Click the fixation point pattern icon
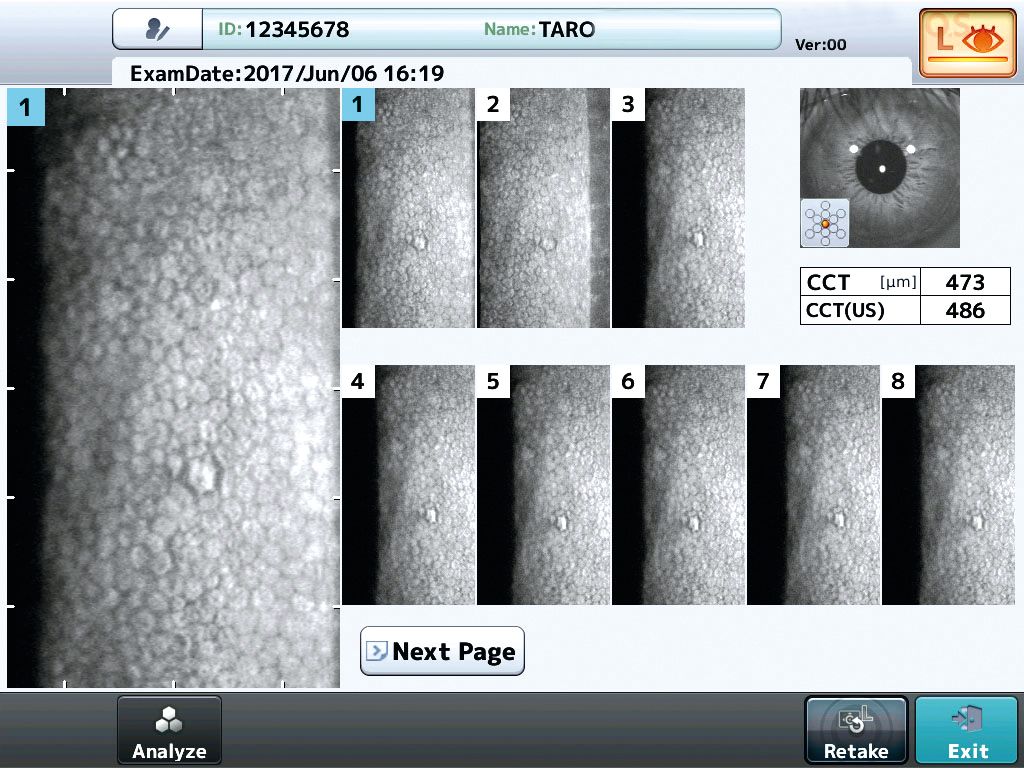1024x768 pixels. [x=825, y=223]
